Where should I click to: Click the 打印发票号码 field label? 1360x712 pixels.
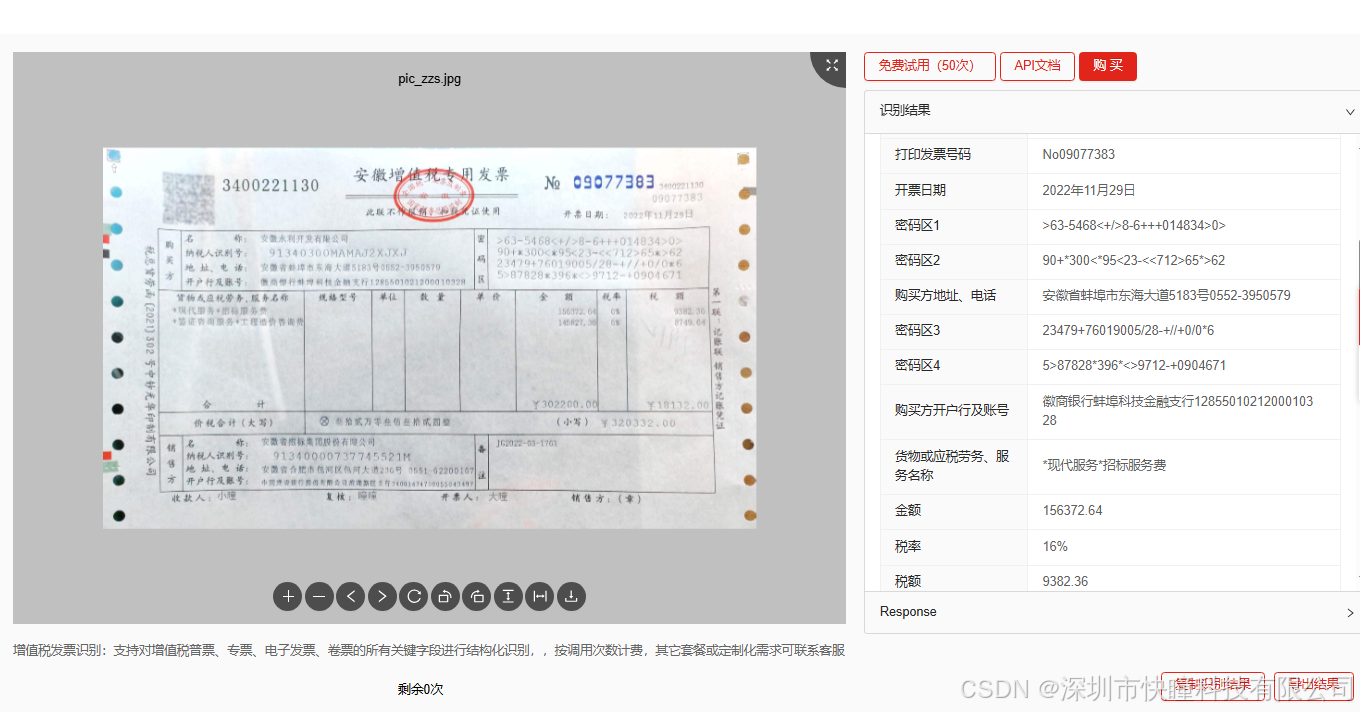coord(932,154)
